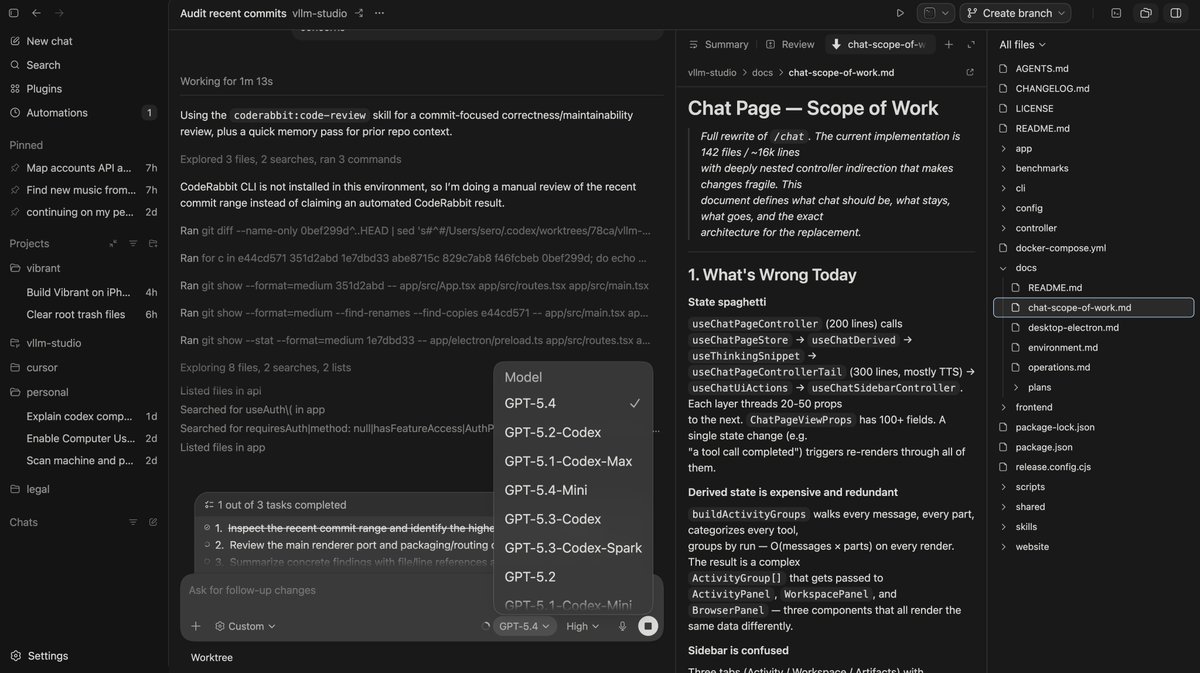Toggle the terminal panel icon

[1116, 13]
